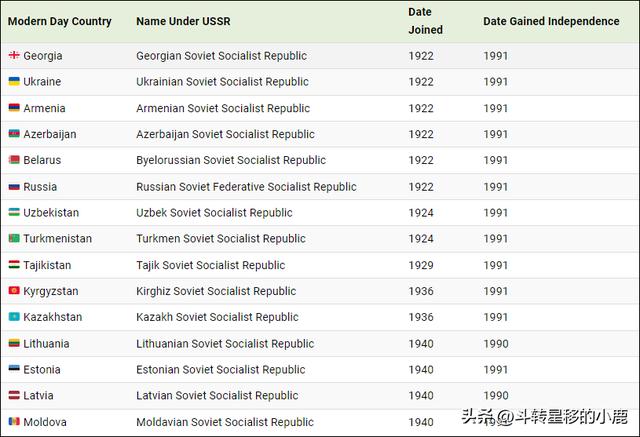Click the Date Gained Independence header
Viewport: 640px width, 437px height.
coord(551,21)
